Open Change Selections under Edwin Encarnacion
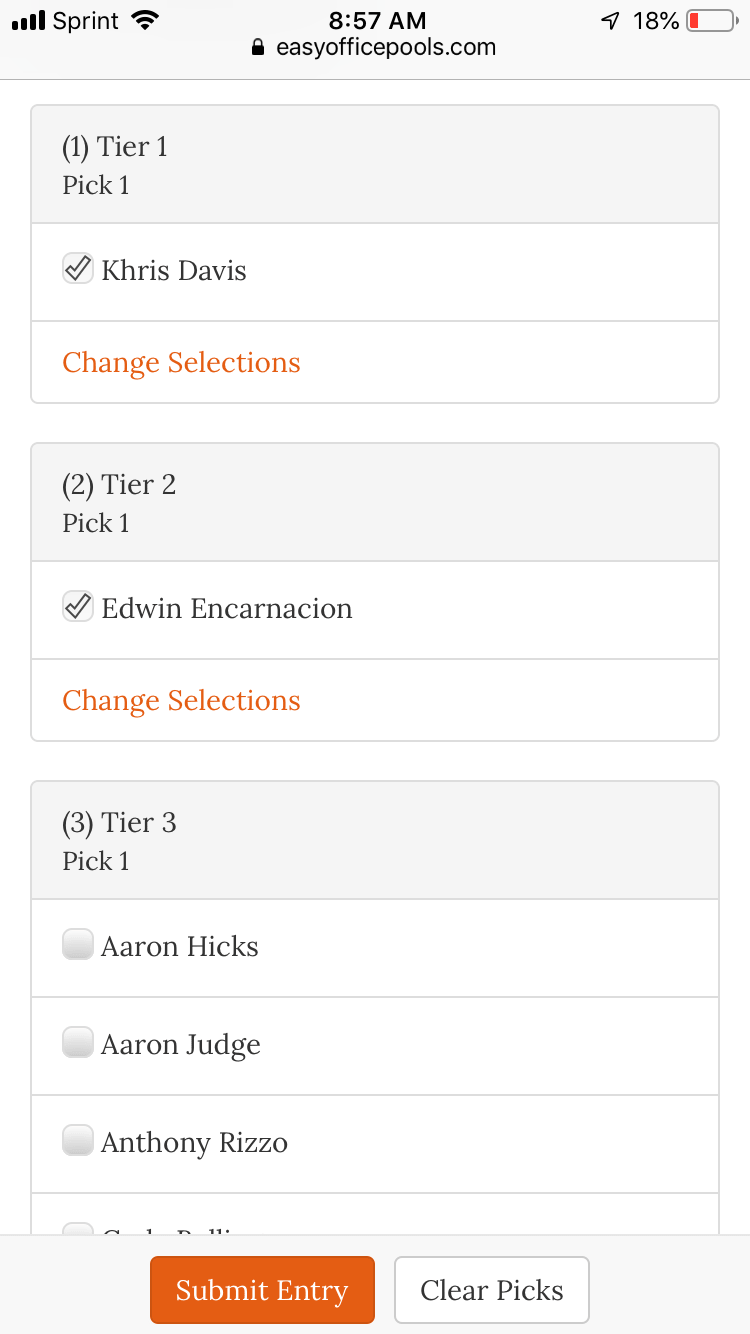Image resolution: width=750 pixels, height=1334 pixels. tap(181, 700)
